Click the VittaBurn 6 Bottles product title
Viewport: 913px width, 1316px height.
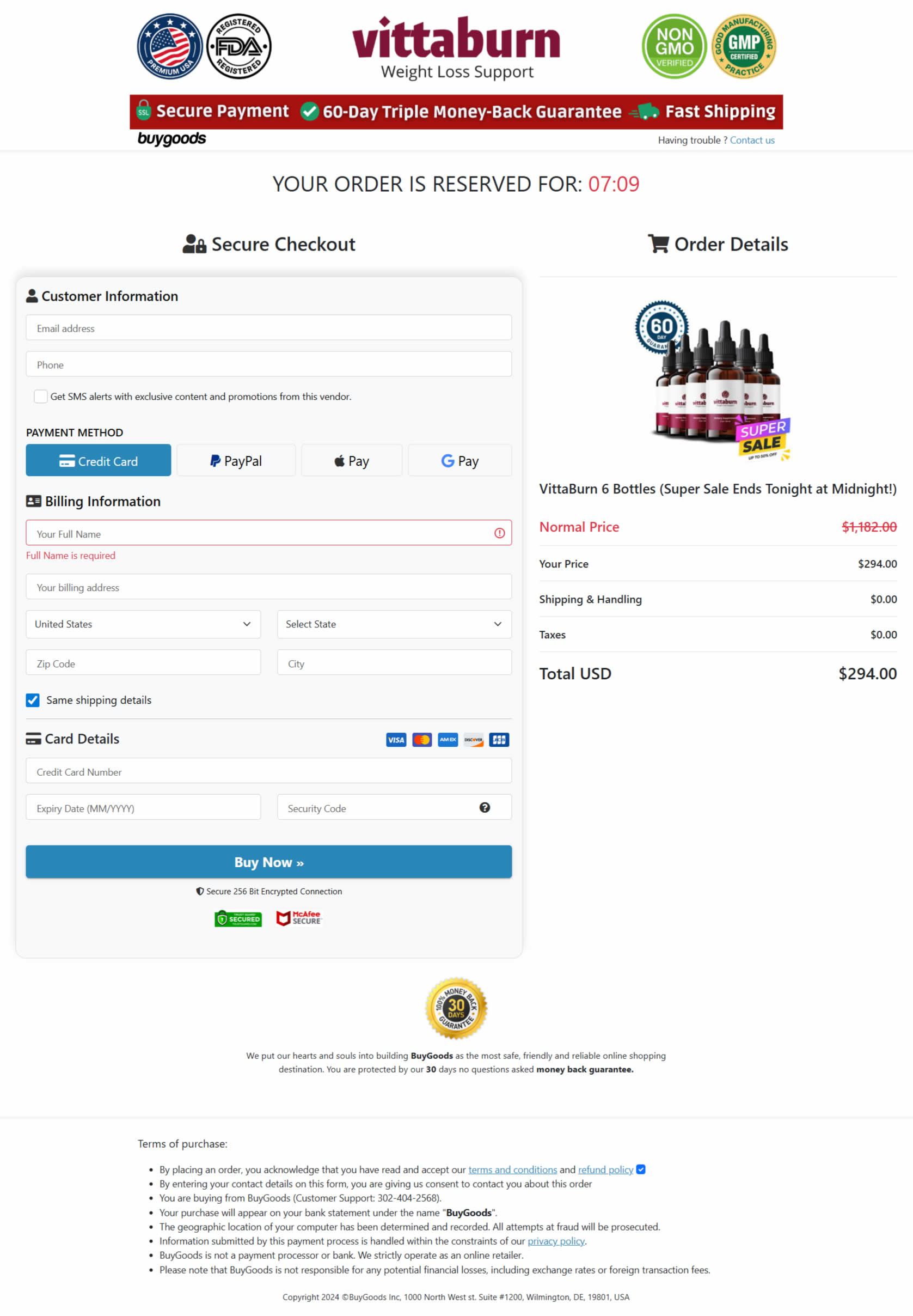718,489
